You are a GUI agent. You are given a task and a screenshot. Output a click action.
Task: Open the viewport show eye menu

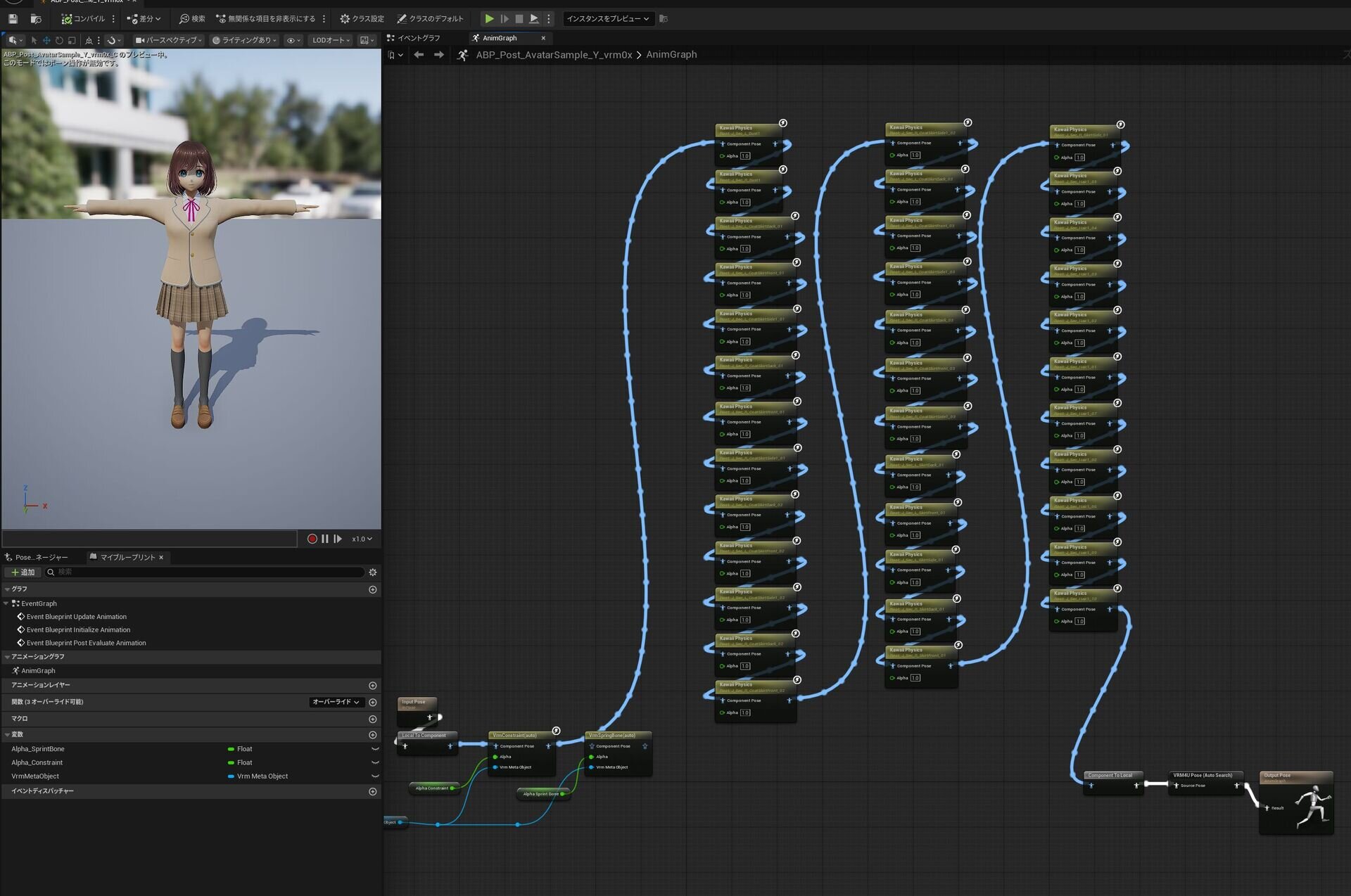click(x=293, y=40)
